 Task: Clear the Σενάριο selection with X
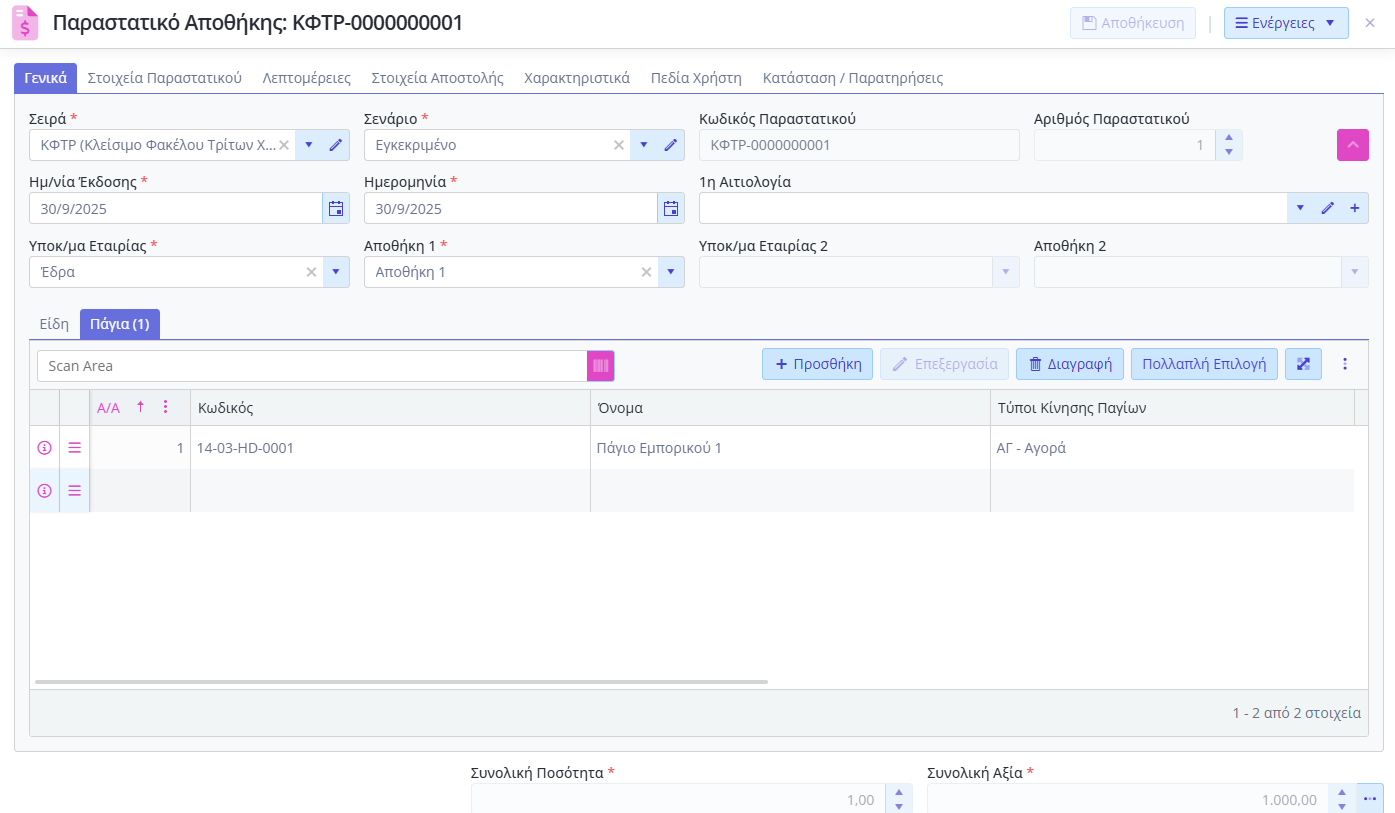coord(618,145)
